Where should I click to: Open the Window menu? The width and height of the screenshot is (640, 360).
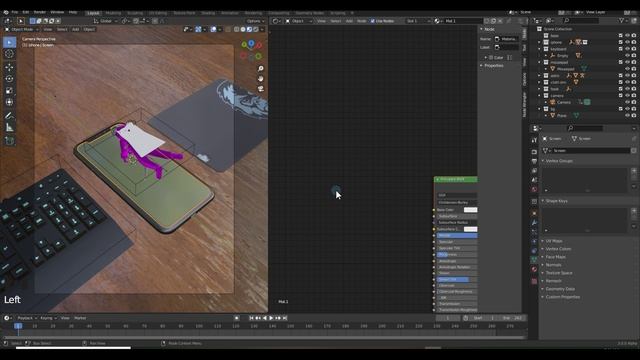57,12
